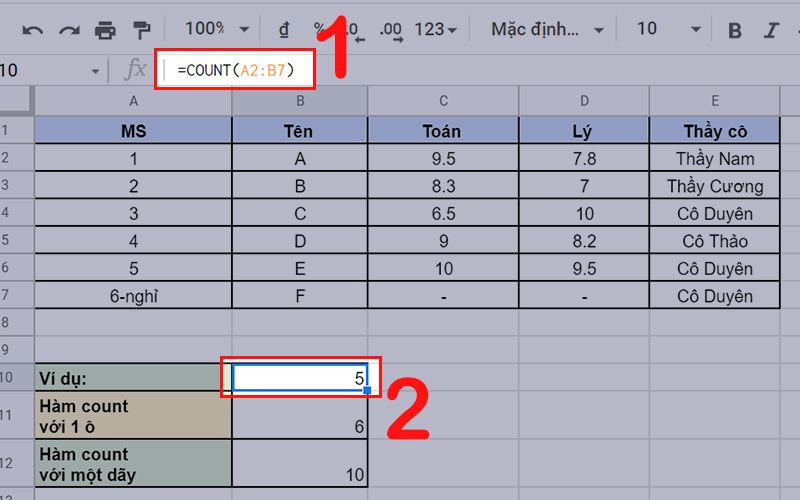800x500 pixels.
Task: Click the Redo arrow icon
Action: (69, 31)
